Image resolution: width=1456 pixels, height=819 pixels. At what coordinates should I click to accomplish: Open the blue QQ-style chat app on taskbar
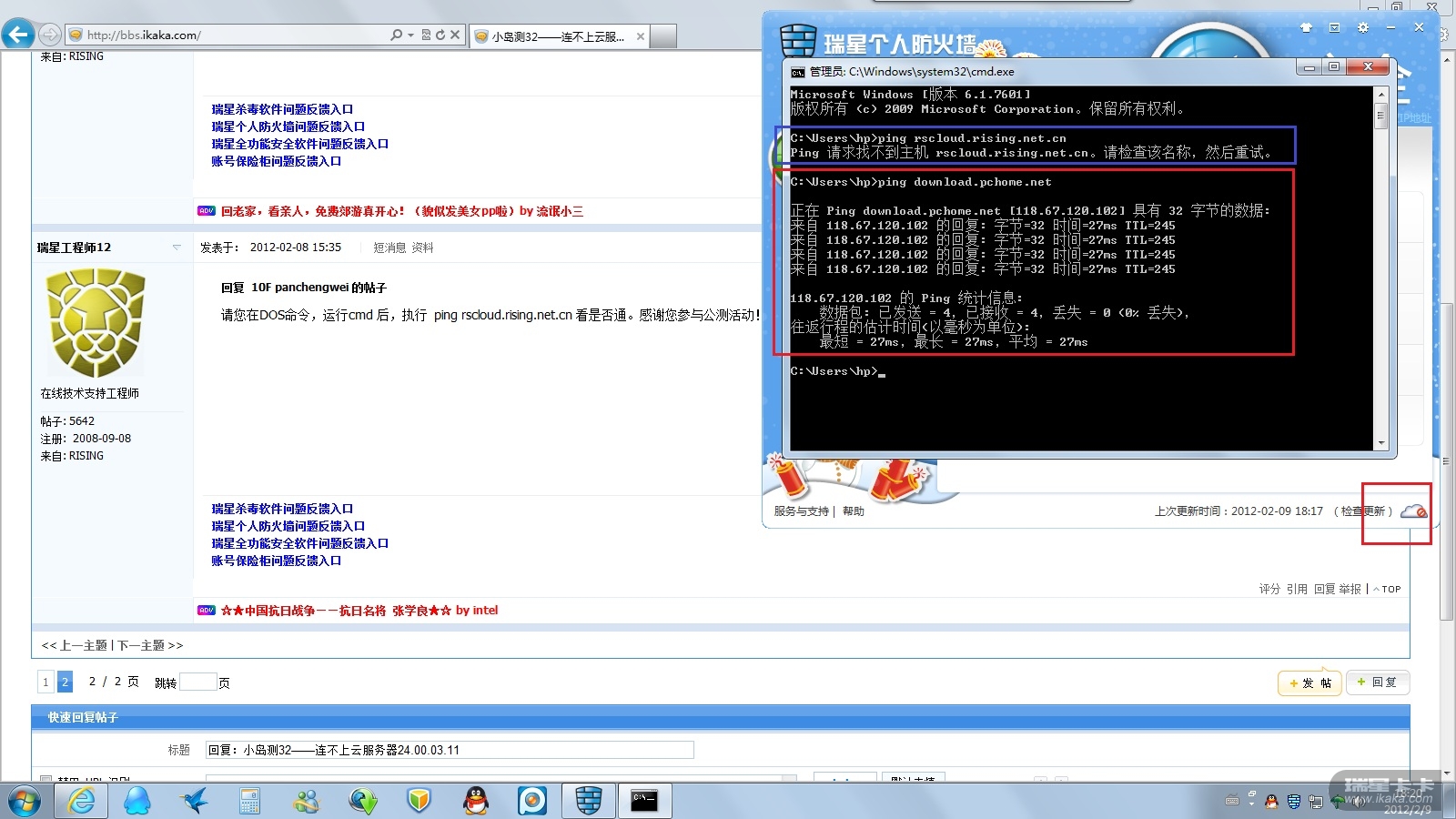[x=137, y=801]
